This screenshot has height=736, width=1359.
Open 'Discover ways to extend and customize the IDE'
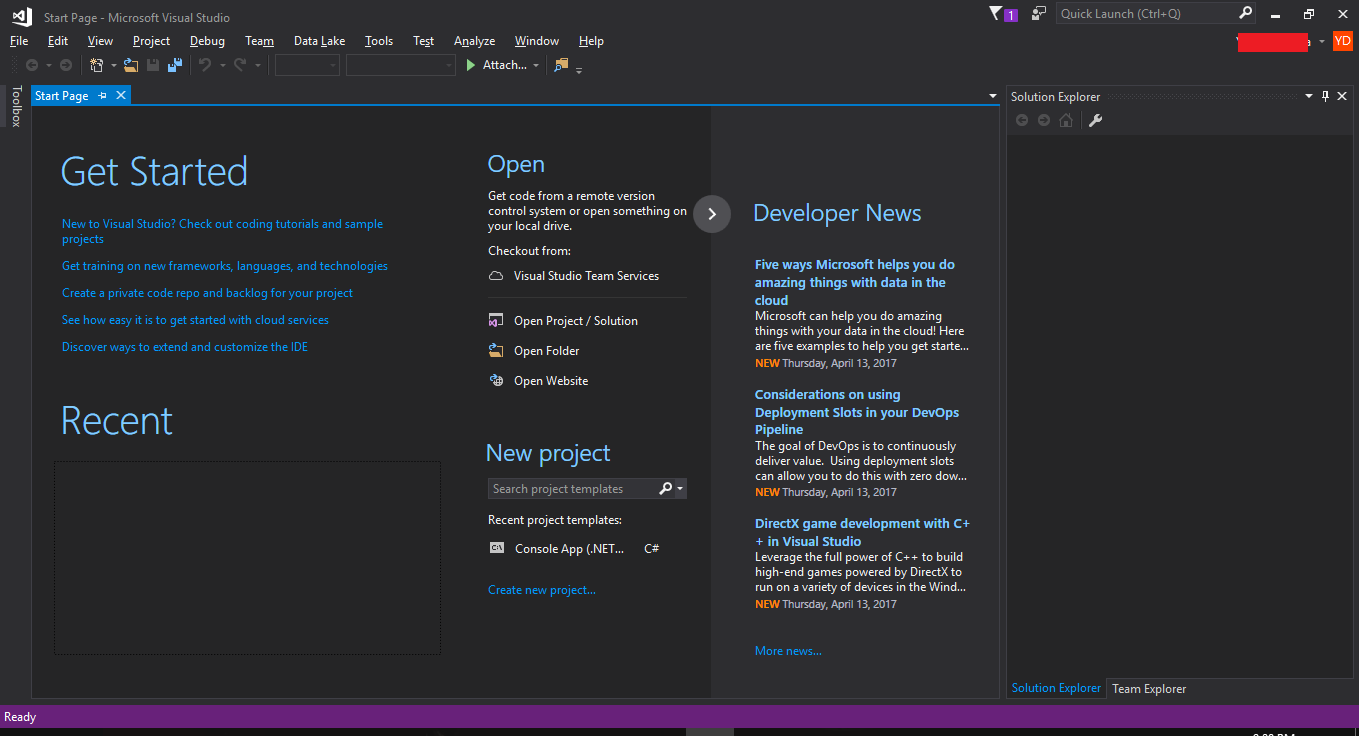[x=185, y=347]
